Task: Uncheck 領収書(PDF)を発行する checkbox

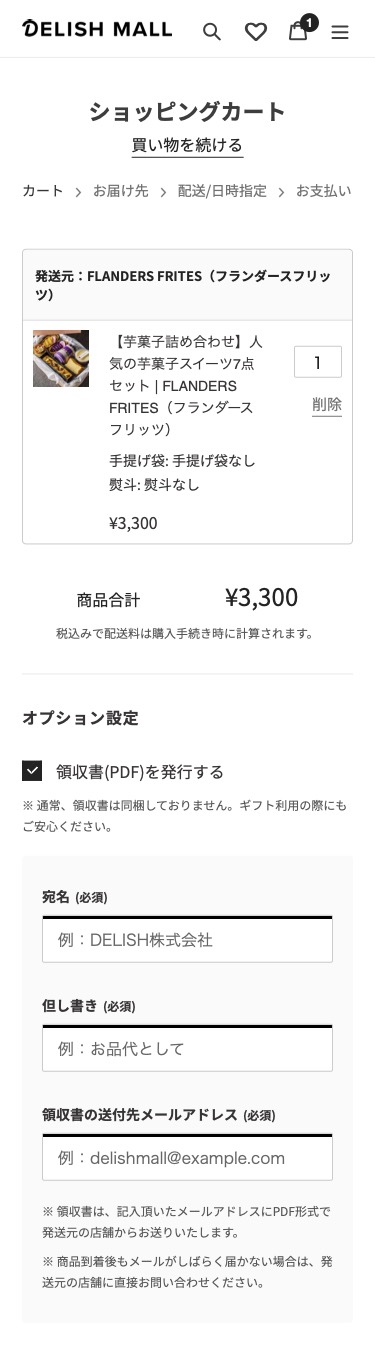Action: coord(32,770)
